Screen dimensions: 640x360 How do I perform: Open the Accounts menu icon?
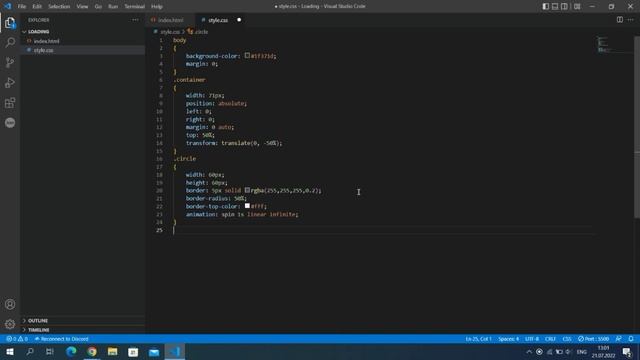(10, 304)
